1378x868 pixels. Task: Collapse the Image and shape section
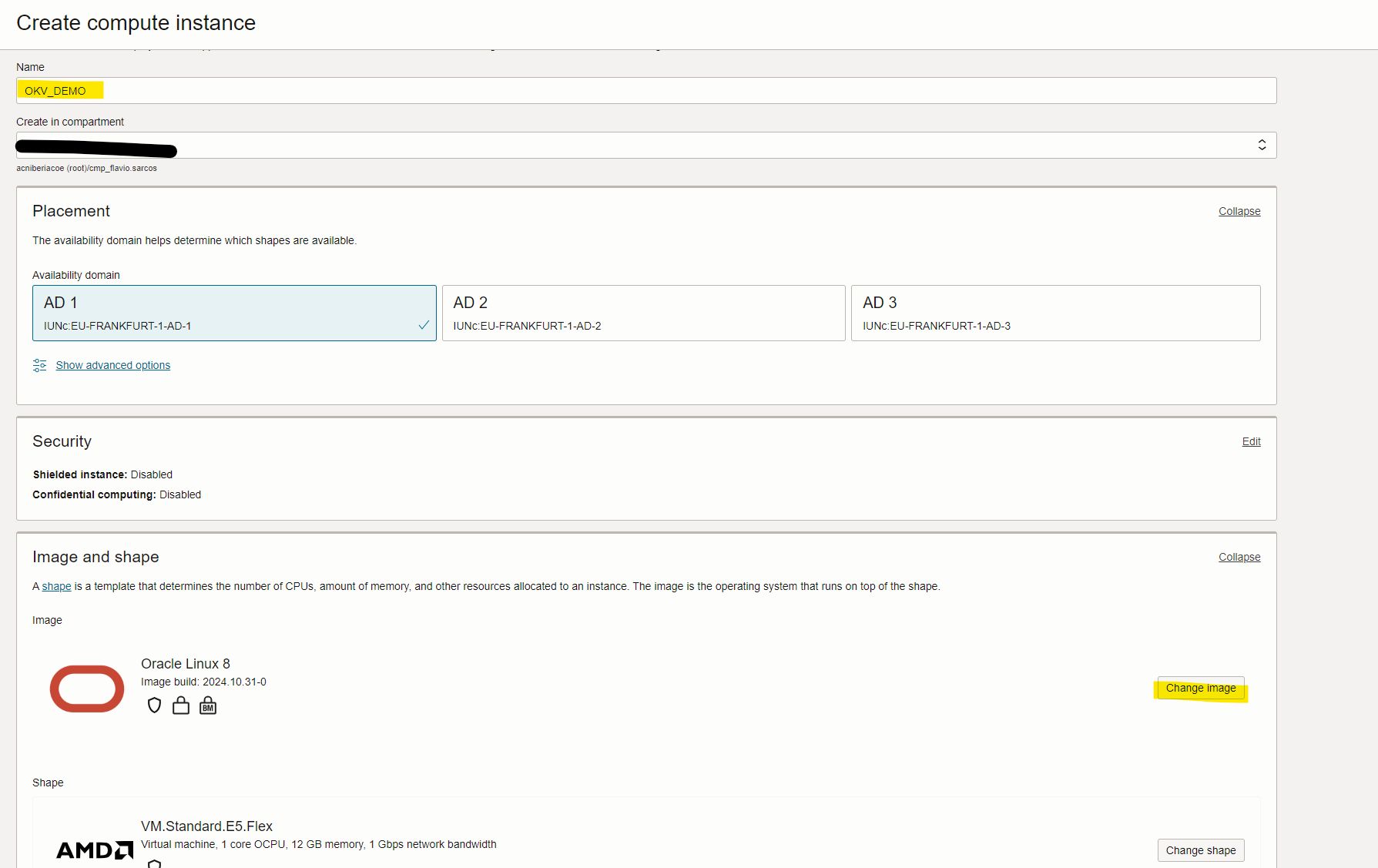coord(1239,557)
